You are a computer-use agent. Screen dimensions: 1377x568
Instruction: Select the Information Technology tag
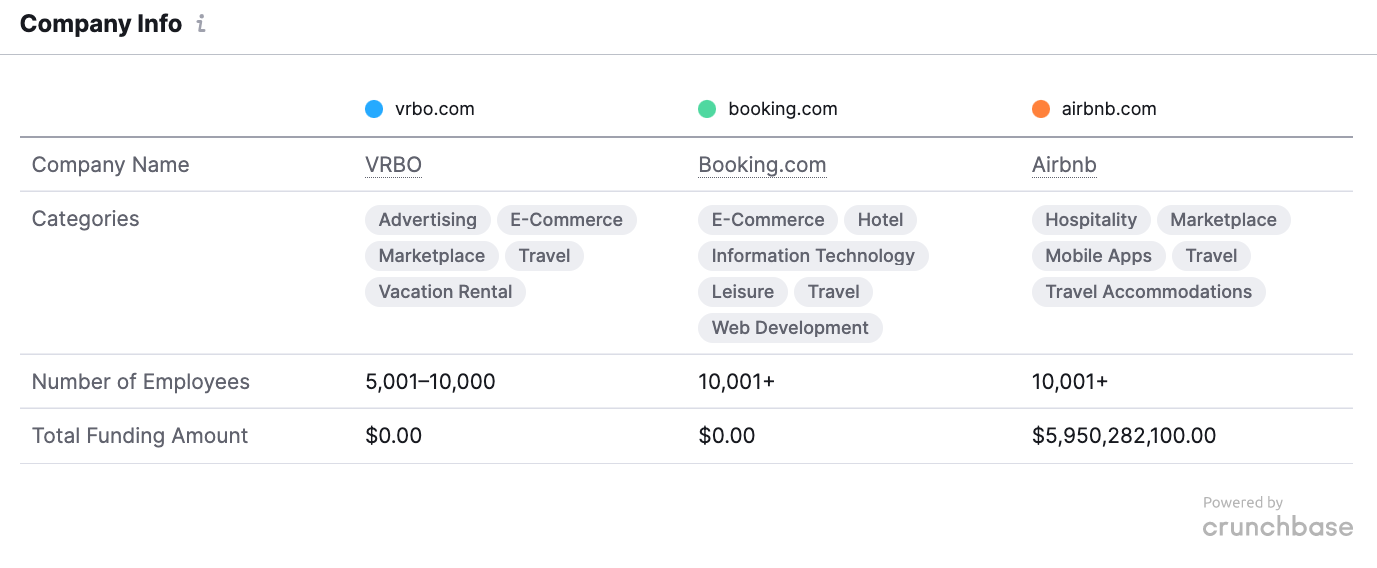coord(813,256)
